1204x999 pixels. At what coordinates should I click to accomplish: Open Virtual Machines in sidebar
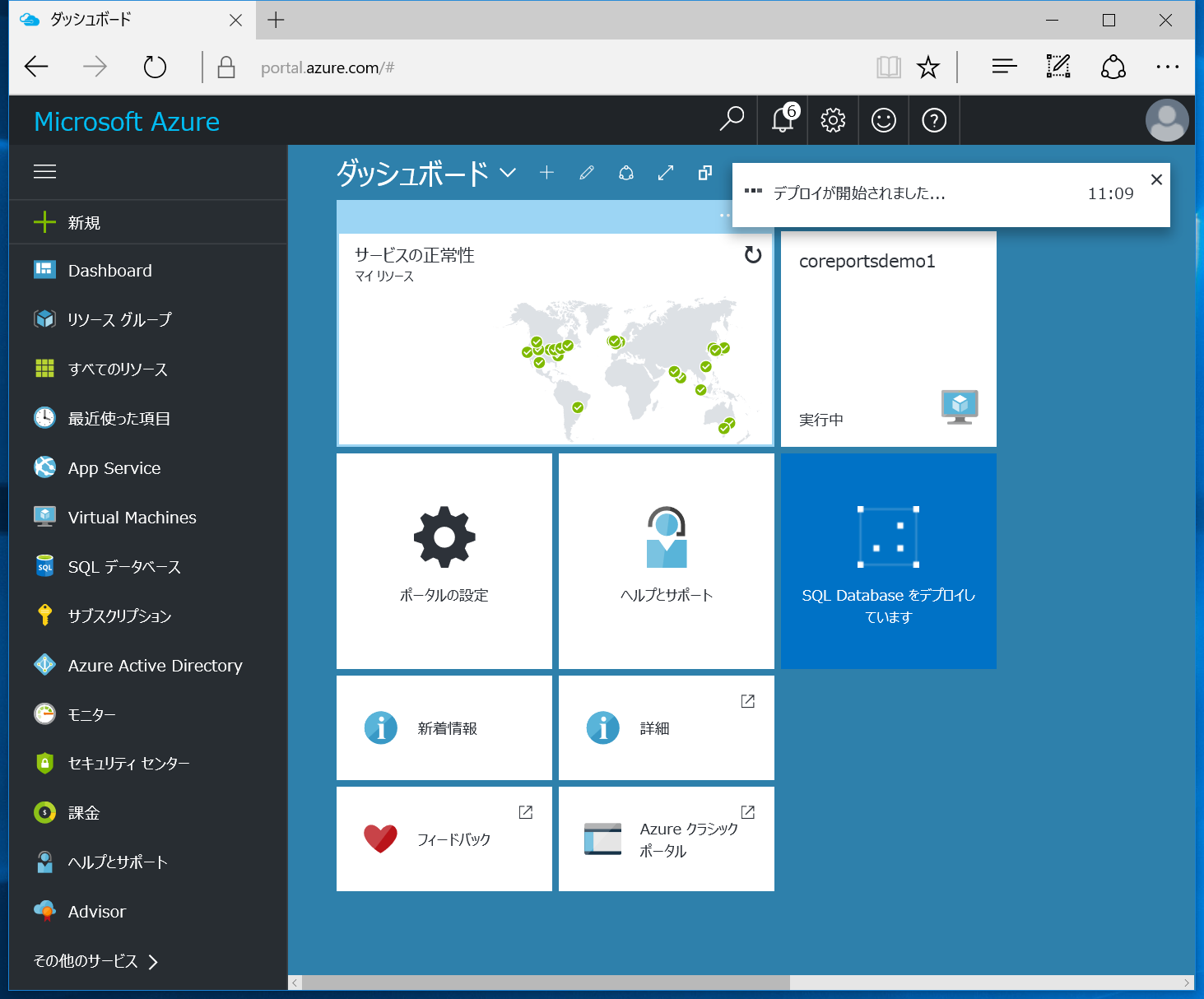[148, 517]
